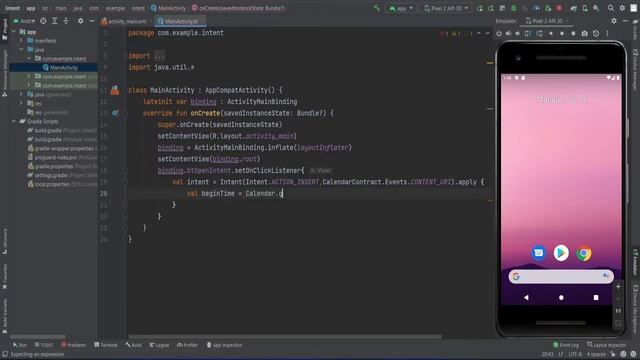Open the Device Manager toolbar icon
This screenshot has width=640, height=360.
(x=585, y=8)
